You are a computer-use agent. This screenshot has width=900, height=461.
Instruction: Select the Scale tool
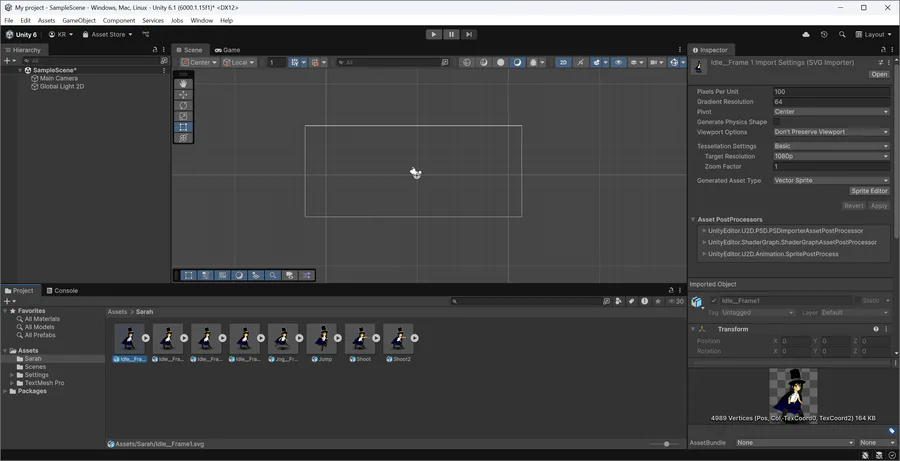[x=184, y=117]
